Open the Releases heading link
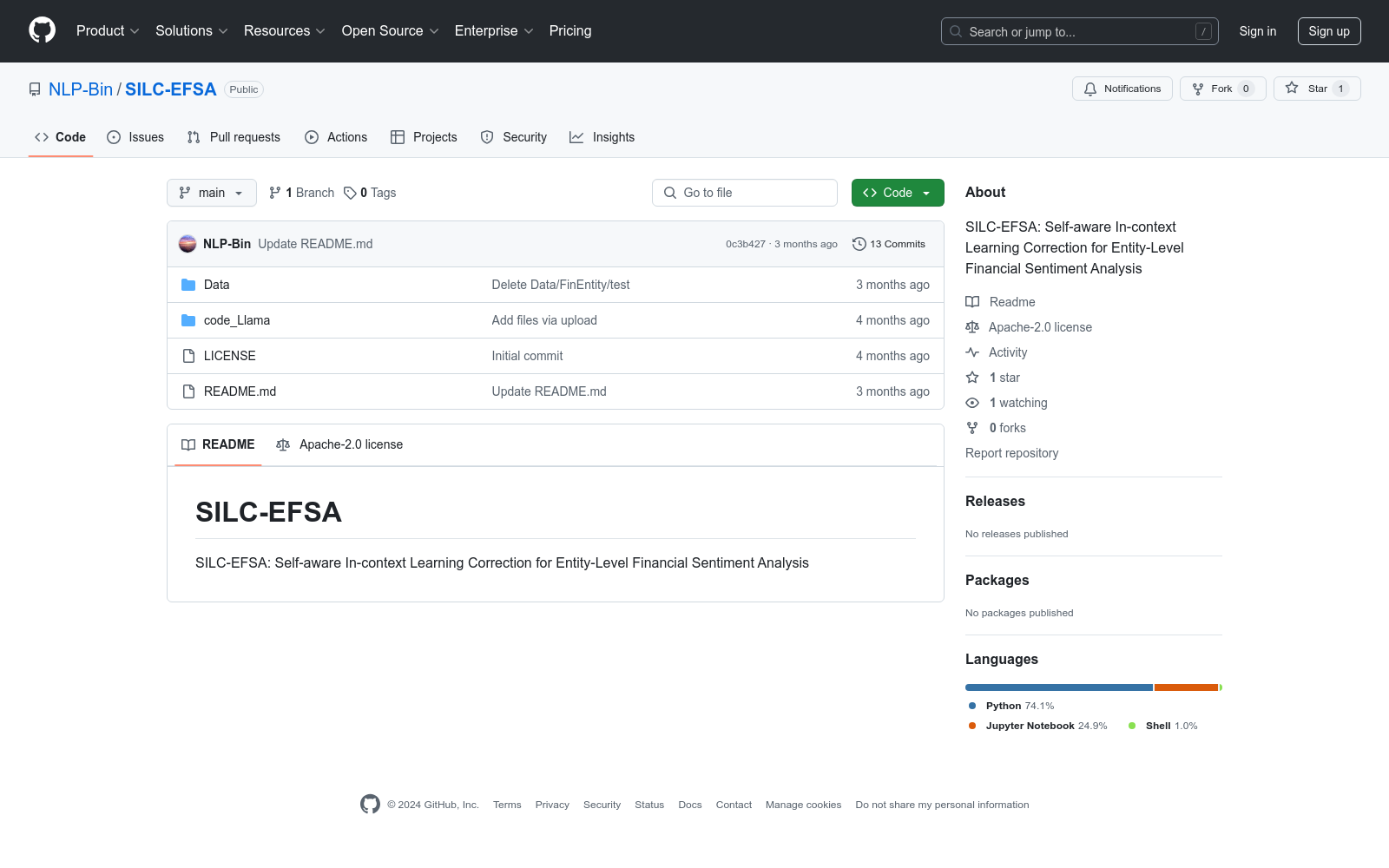This screenshot has height=868, width=1389. [995, 501]
